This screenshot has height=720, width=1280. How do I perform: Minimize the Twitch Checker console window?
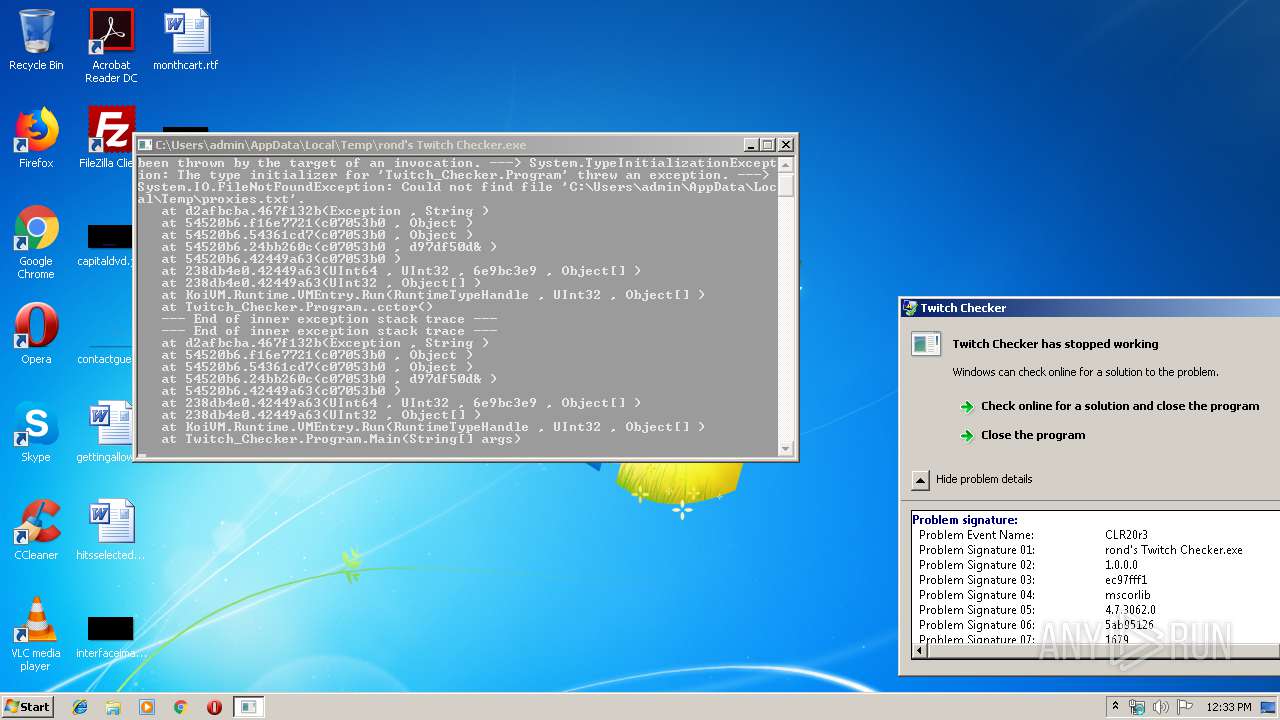coord(752,145)
